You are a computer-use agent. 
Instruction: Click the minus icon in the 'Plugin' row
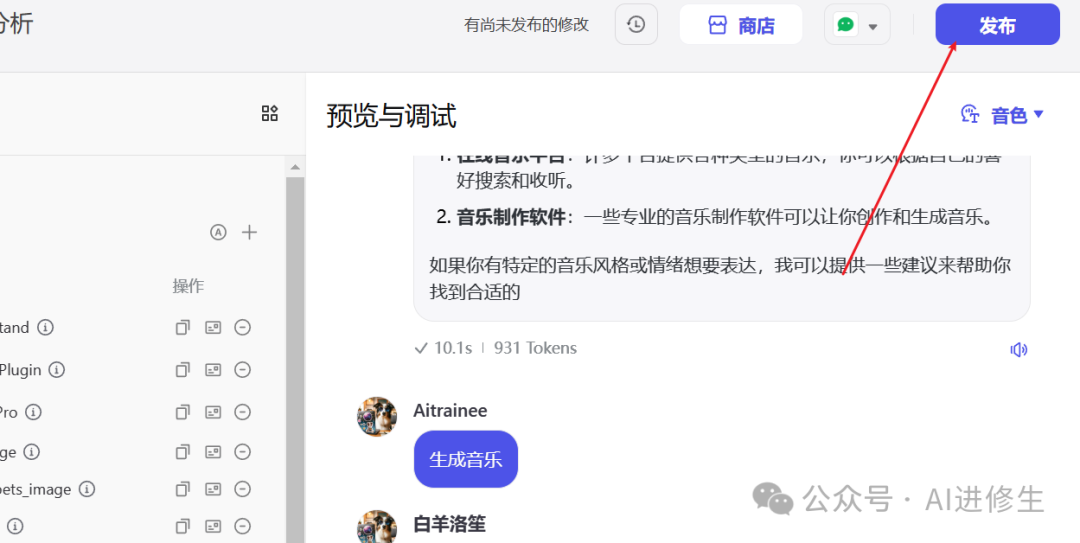point(242,371)
